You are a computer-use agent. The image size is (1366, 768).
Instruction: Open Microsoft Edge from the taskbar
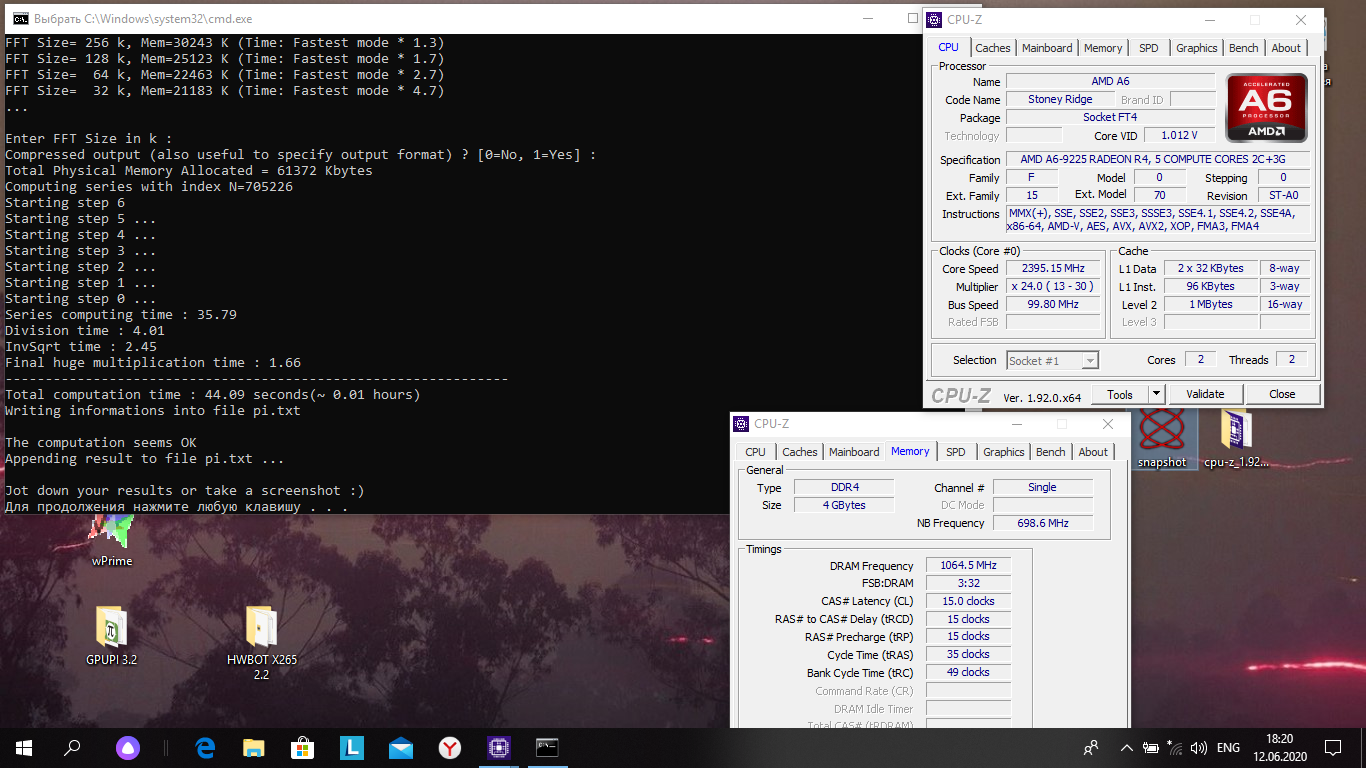point(206,747)
